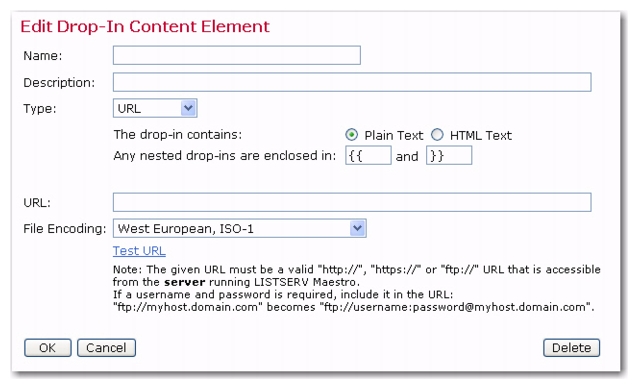Expand the Type dropdown arrow
Viewport: 638px width, 390px height.
(x=188, y=108)
